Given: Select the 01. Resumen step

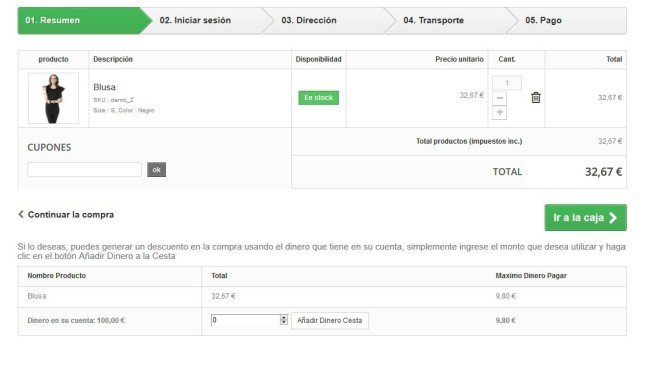Looking at the screenshot, I should [84, 21].
